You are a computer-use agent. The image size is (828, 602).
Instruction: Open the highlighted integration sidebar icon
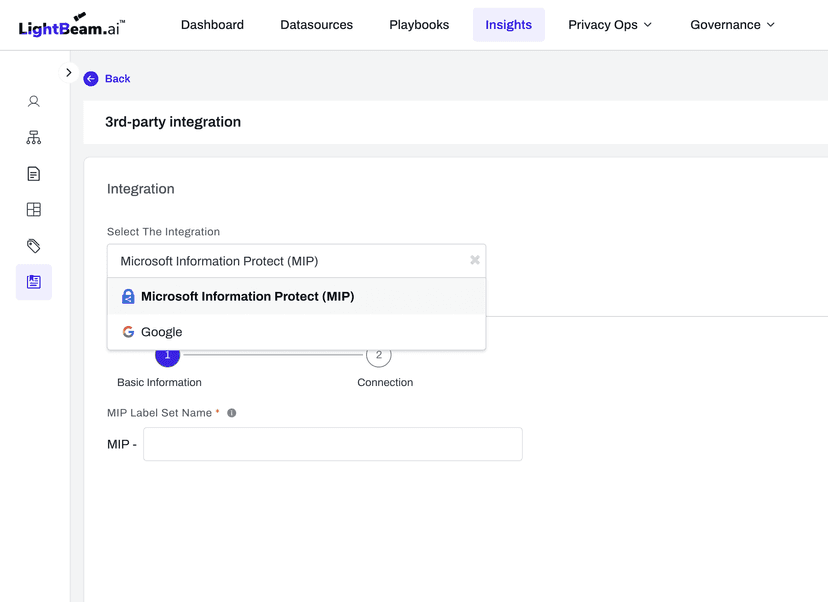point(34,282)
